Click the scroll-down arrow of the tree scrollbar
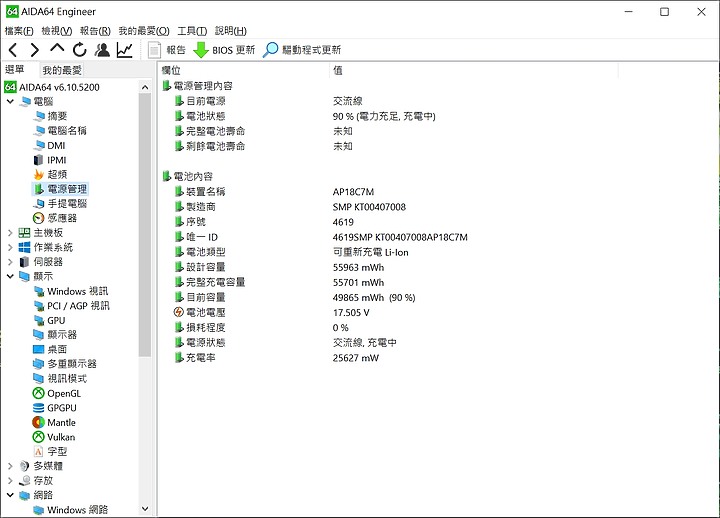 click(145, 509)
